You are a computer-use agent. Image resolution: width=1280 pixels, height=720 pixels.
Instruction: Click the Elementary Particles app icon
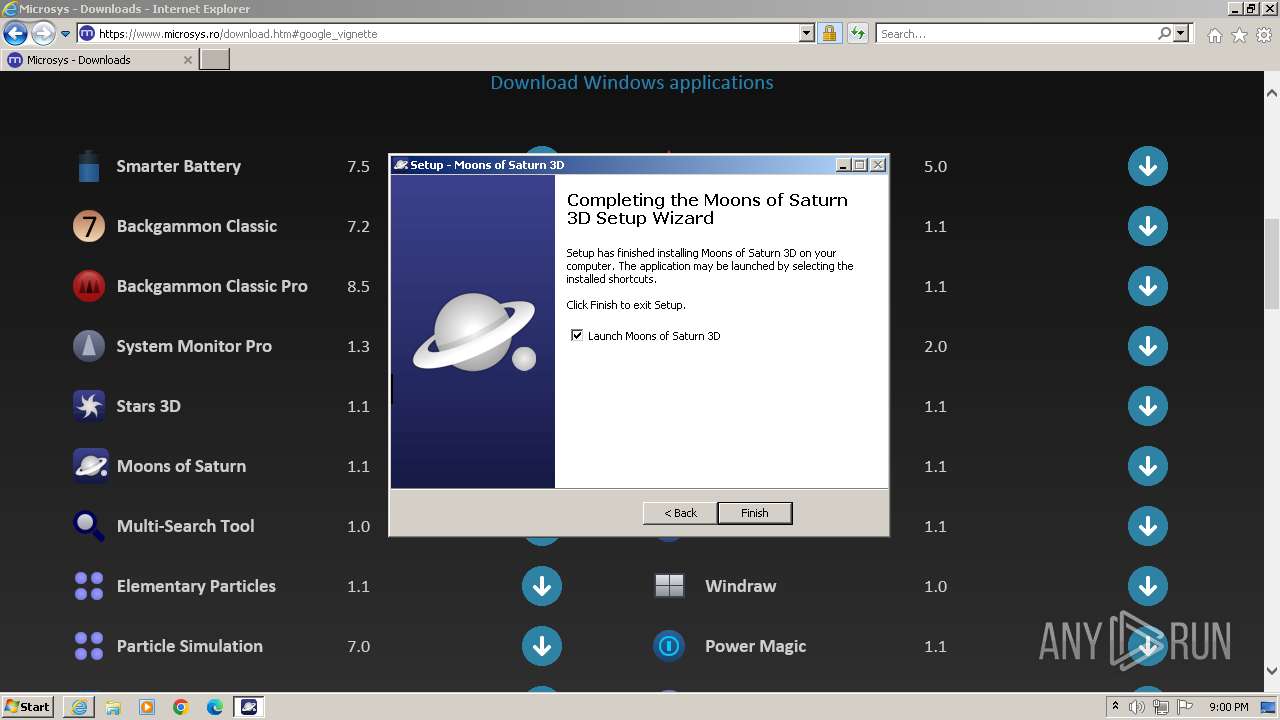click(x=89, y=586)
